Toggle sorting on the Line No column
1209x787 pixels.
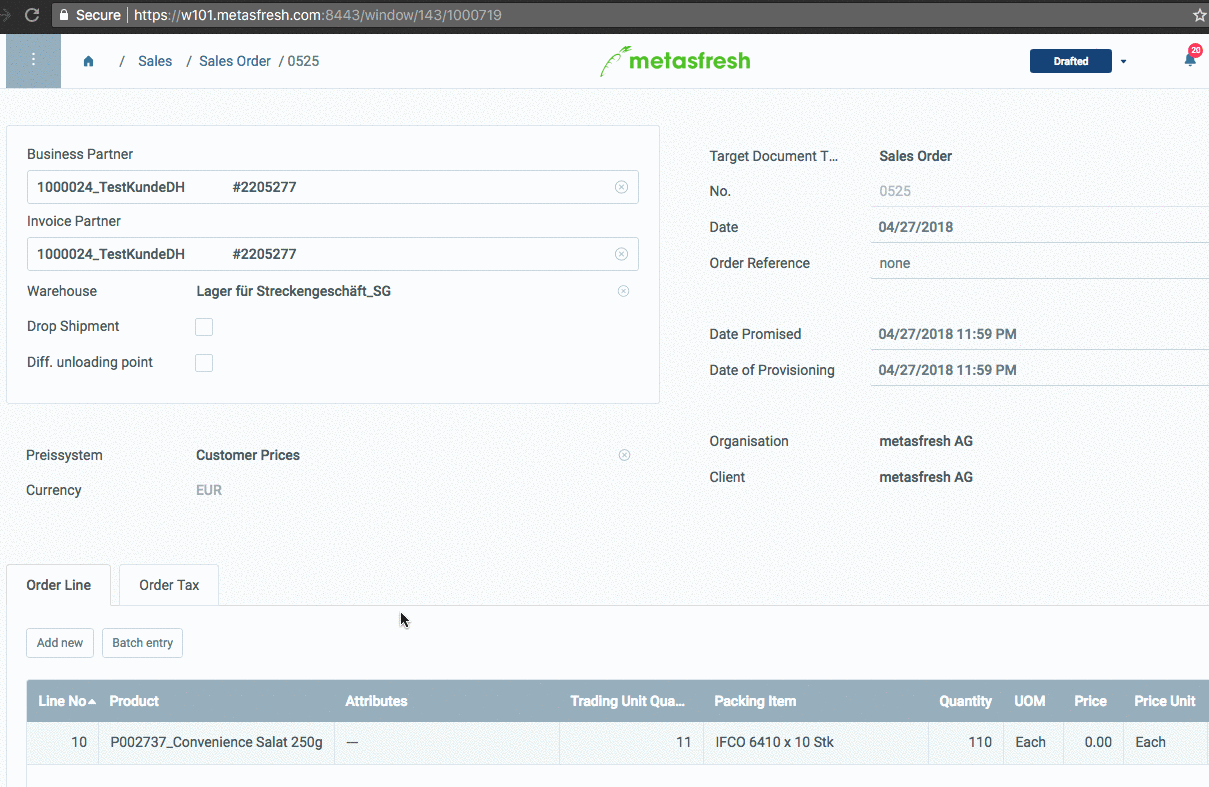[x=65, y=701]
